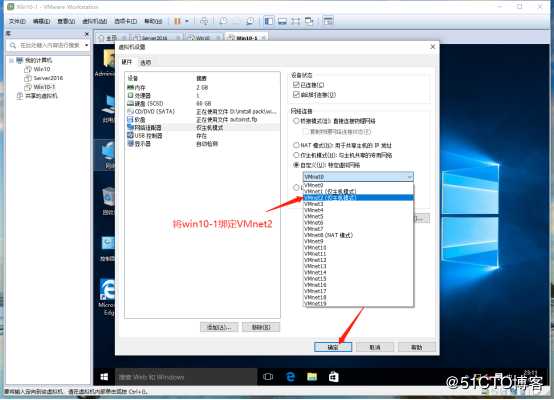Close the library side panel
Image resolution: width=554 pixels, height=400 pixels.
click(87, 34)
